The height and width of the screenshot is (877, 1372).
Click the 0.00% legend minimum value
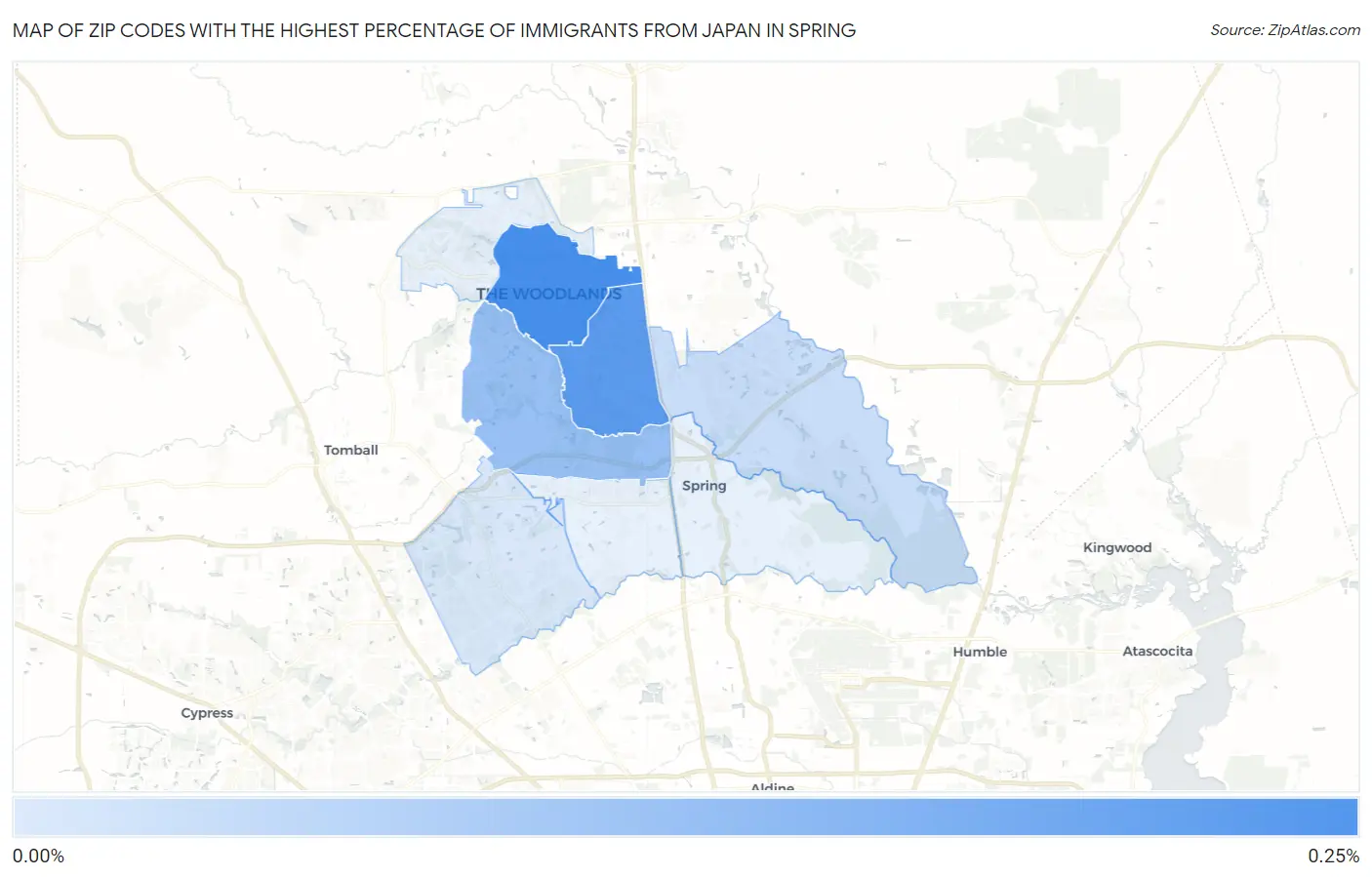38,856
